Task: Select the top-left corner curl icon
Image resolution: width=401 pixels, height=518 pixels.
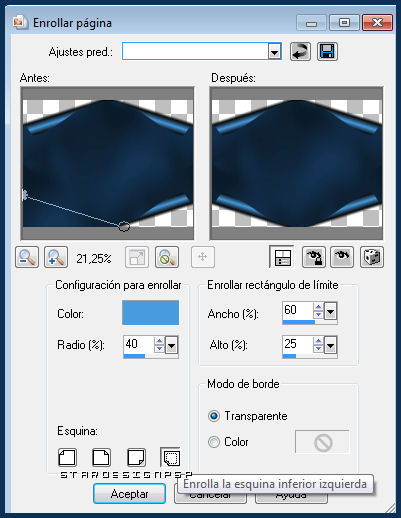Action: click(67, 457)
